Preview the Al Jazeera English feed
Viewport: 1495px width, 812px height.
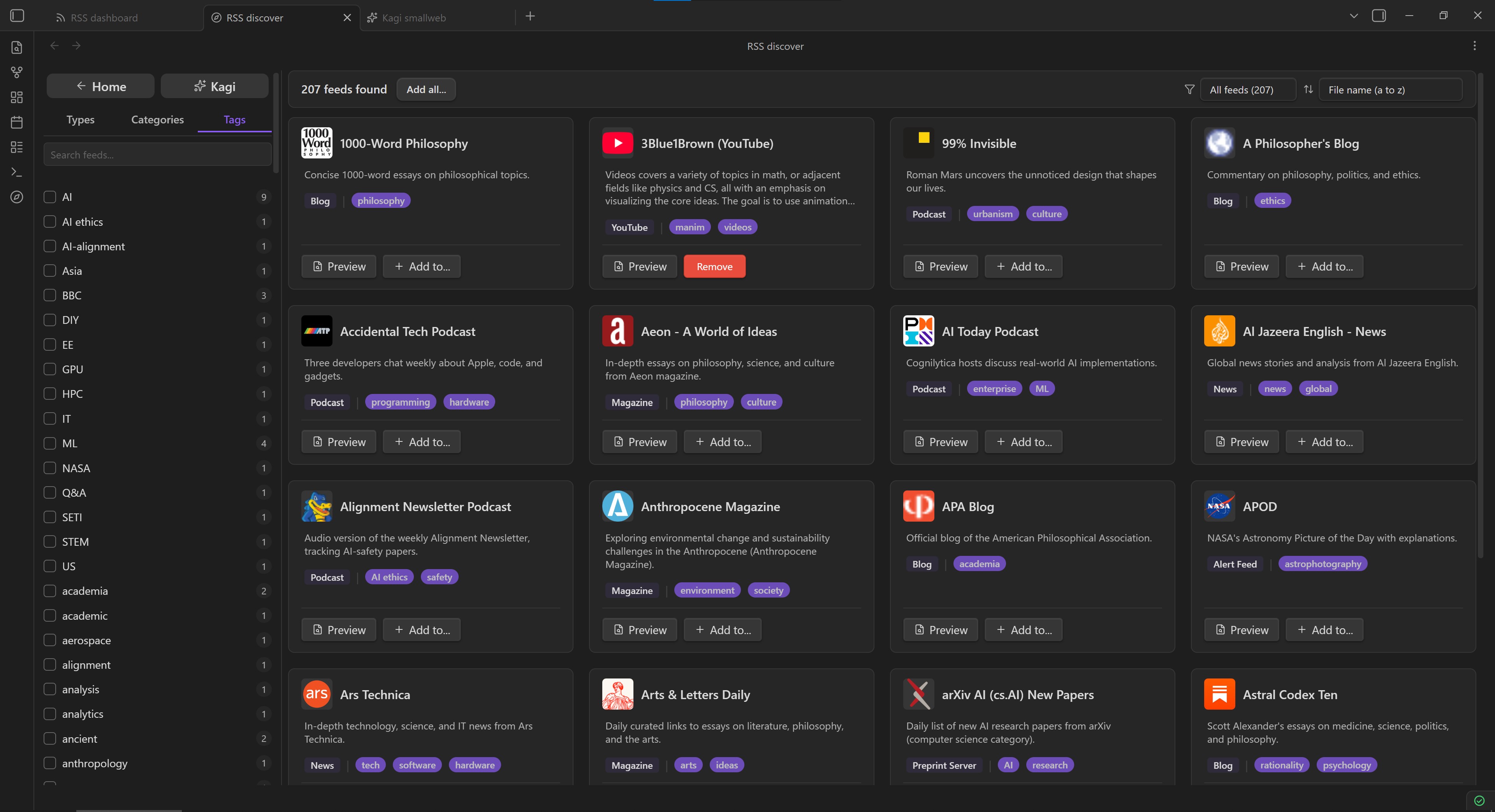click(x=1242, y=442)
